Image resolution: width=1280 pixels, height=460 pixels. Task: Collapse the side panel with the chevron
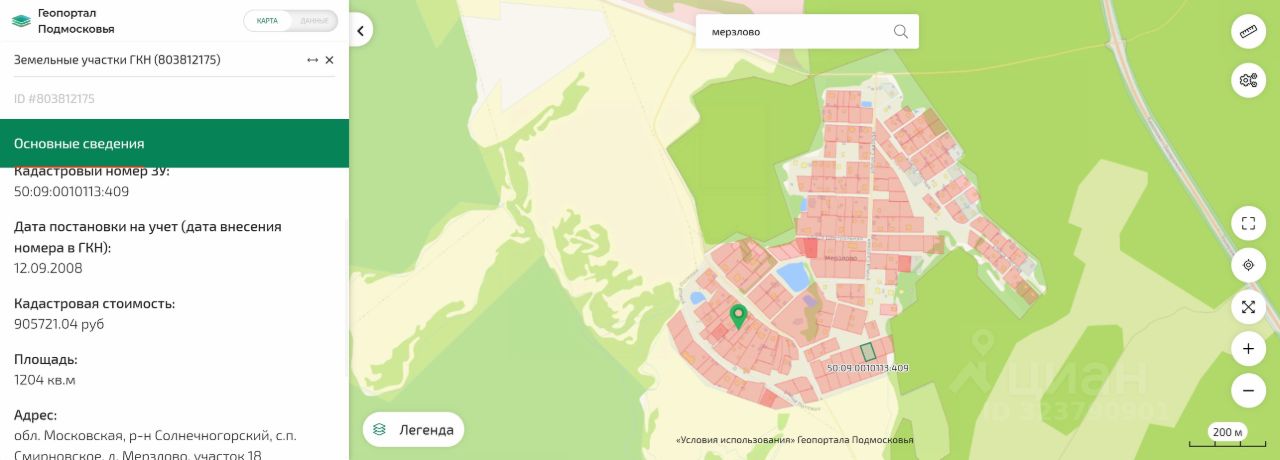[361, 31]
